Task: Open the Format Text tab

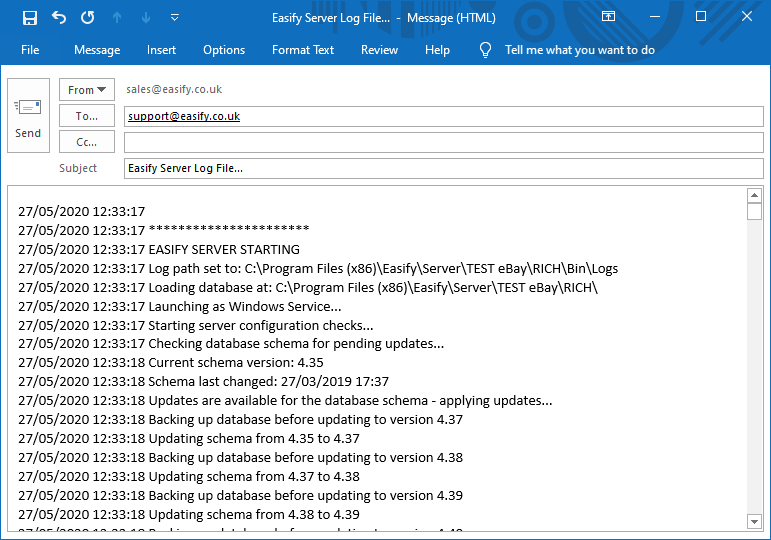Action: pos(304,50)
